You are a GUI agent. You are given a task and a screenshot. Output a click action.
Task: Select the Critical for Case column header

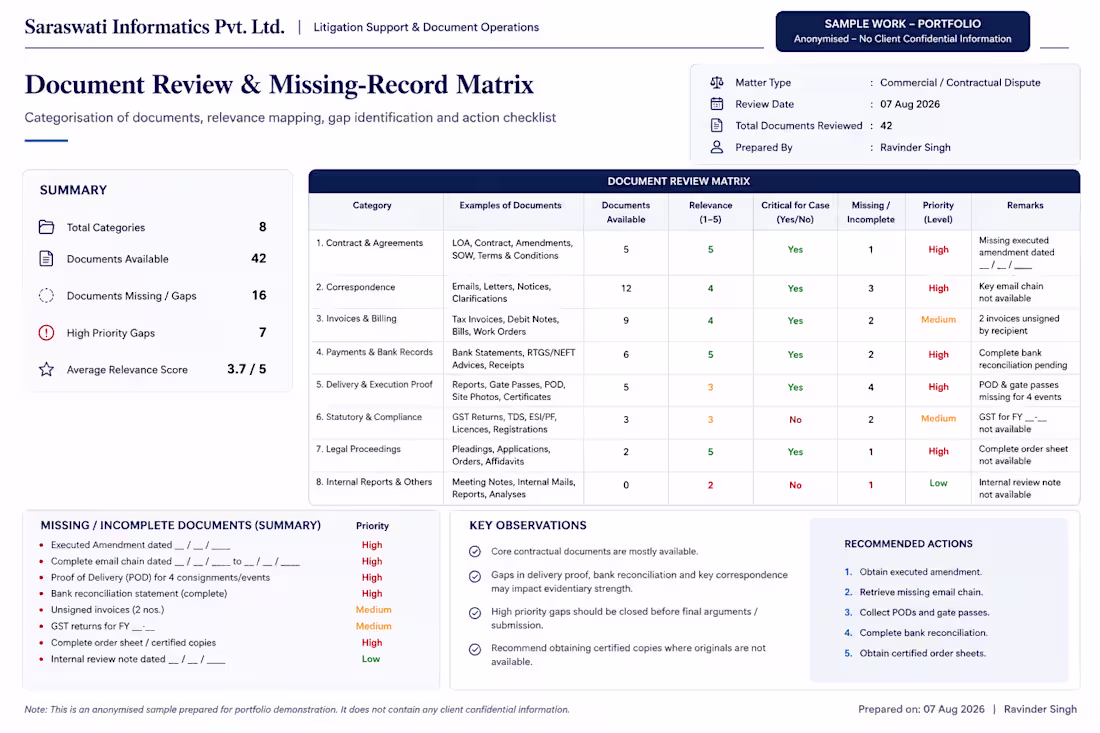795,212
